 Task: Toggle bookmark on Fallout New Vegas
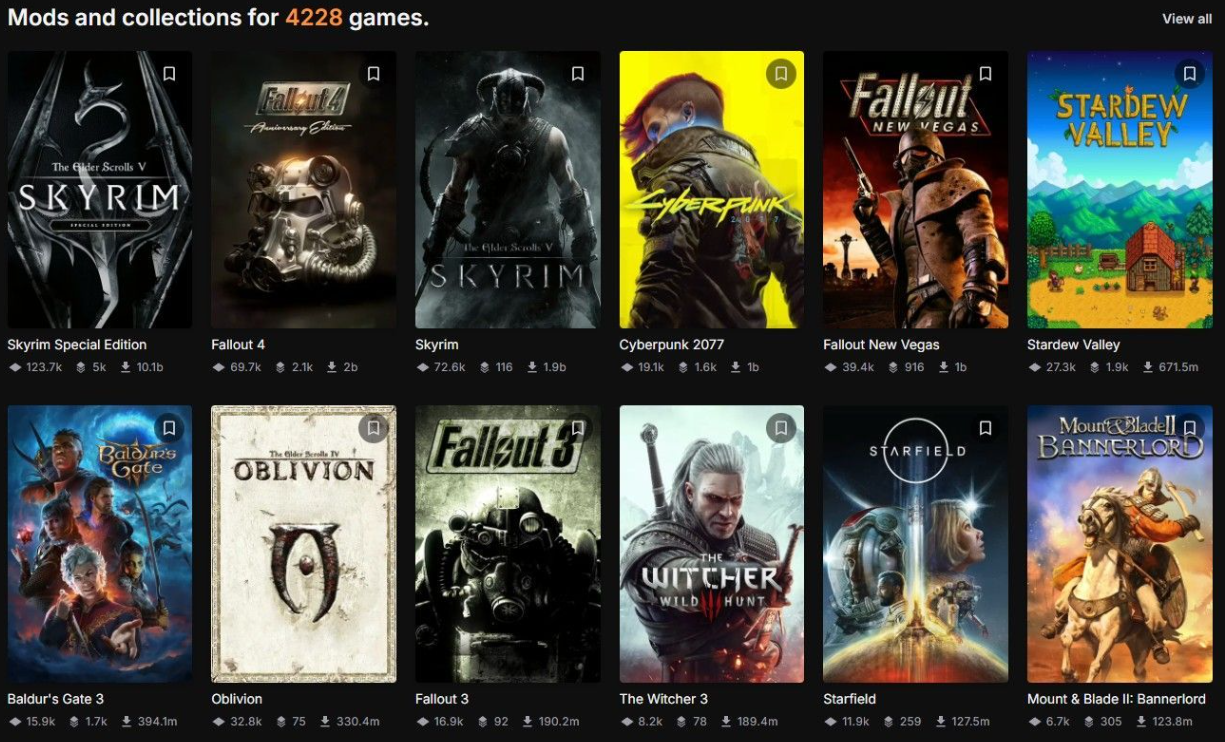985,74
